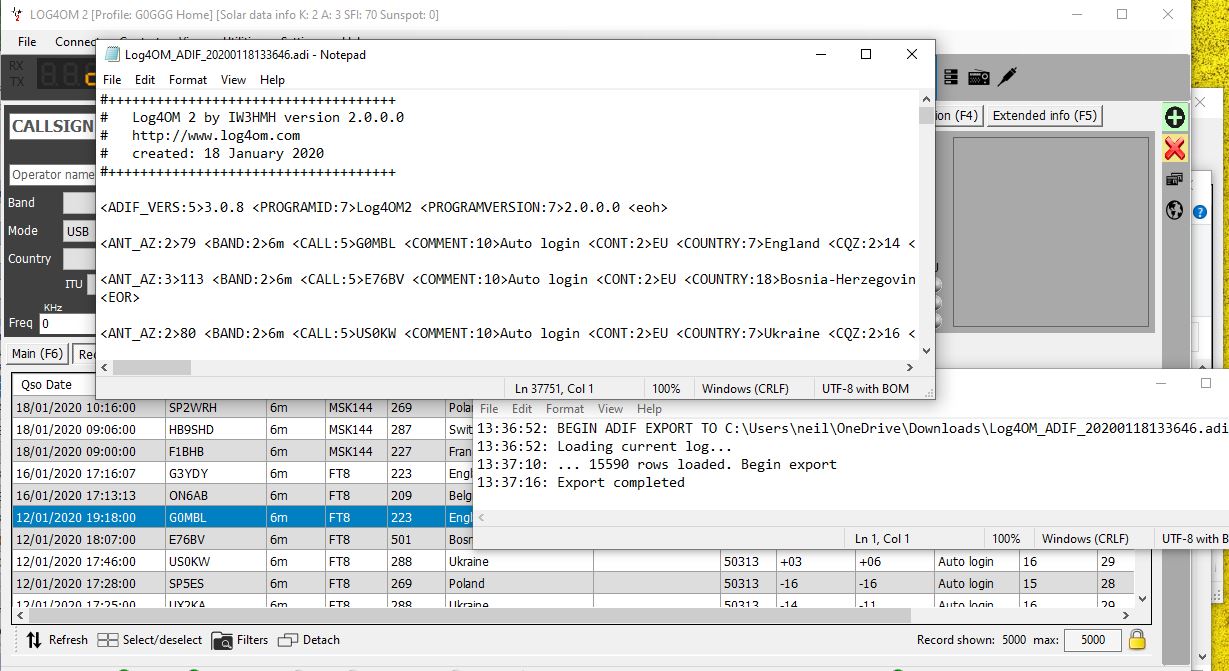Open View menu in the export log Notepad
The width and height of the screenshot is (1229, 671).
pyautogui.click(x=610, y=409)
